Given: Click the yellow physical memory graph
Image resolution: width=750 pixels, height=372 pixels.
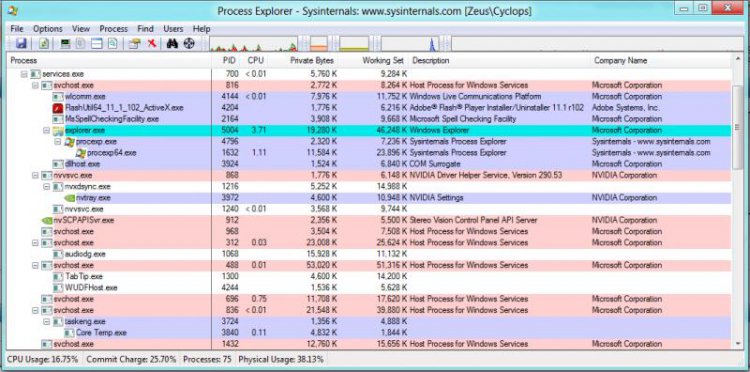Looking at the screenshot, I should 354,44.
